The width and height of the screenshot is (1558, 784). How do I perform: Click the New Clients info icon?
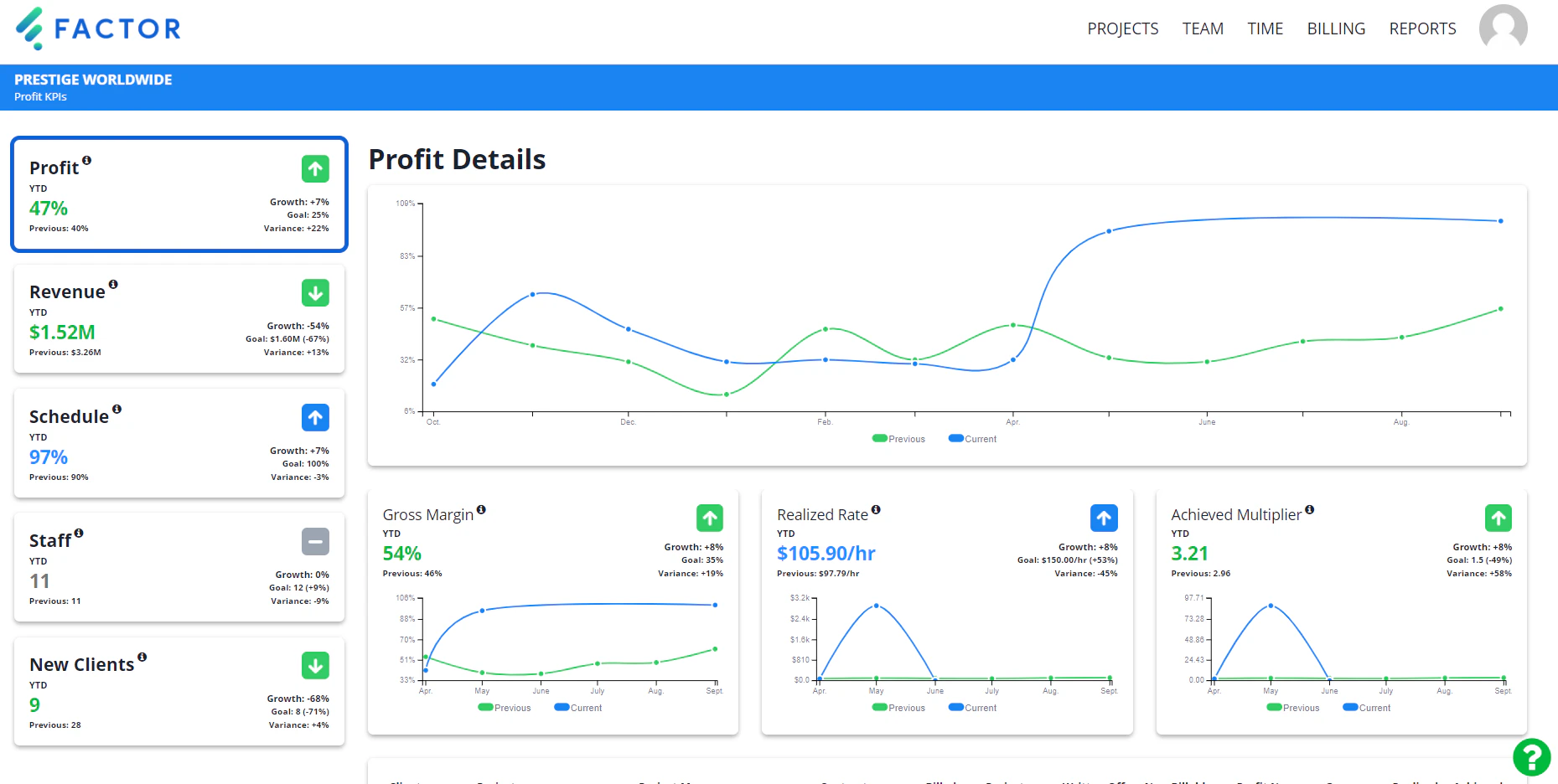point(141,657)
